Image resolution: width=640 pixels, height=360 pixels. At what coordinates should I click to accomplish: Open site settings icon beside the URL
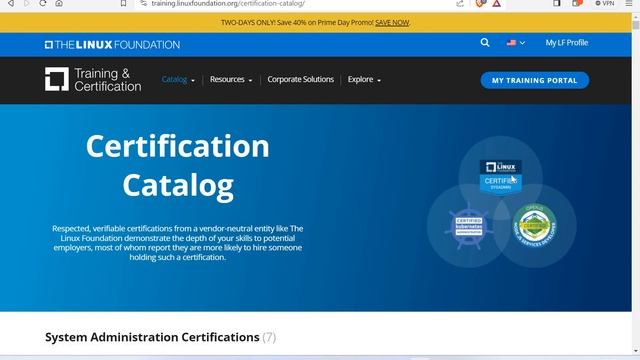tap(143, 3)
